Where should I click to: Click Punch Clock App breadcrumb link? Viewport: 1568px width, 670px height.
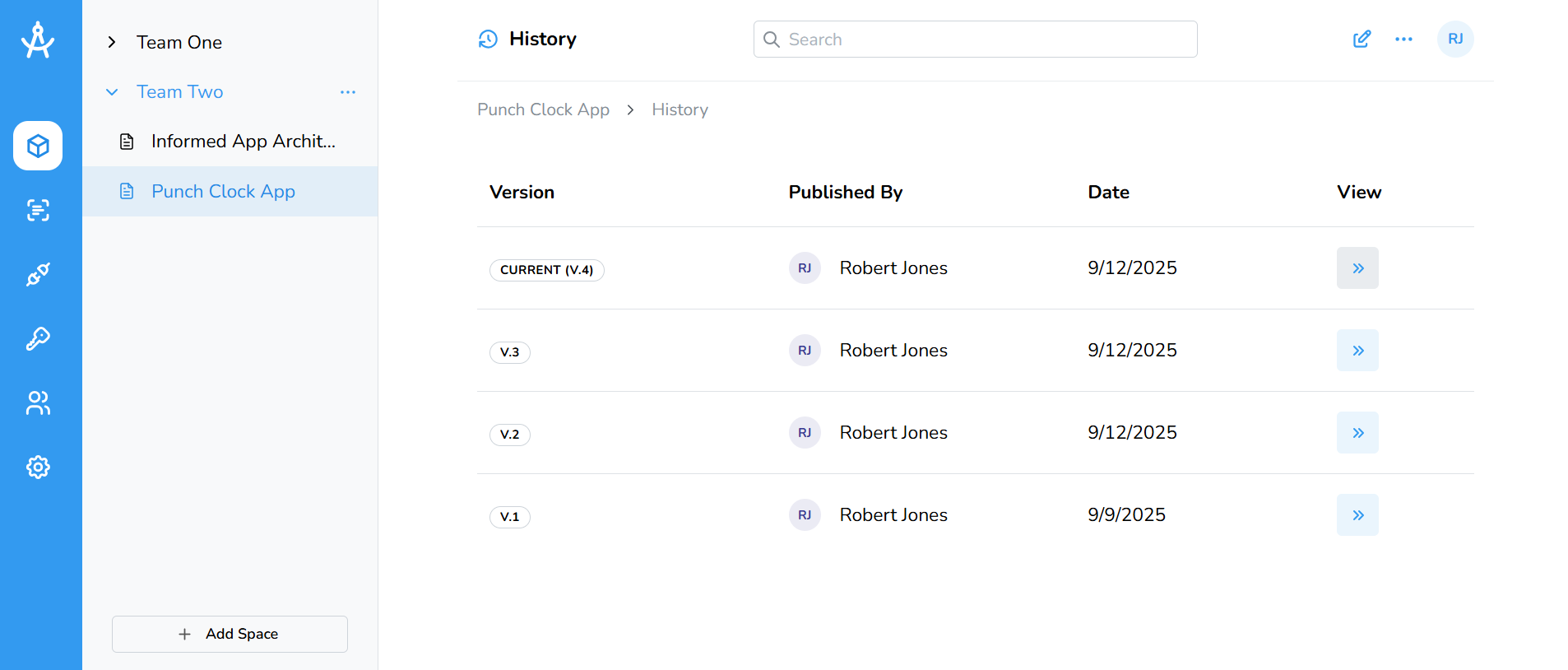click(543, 109)
